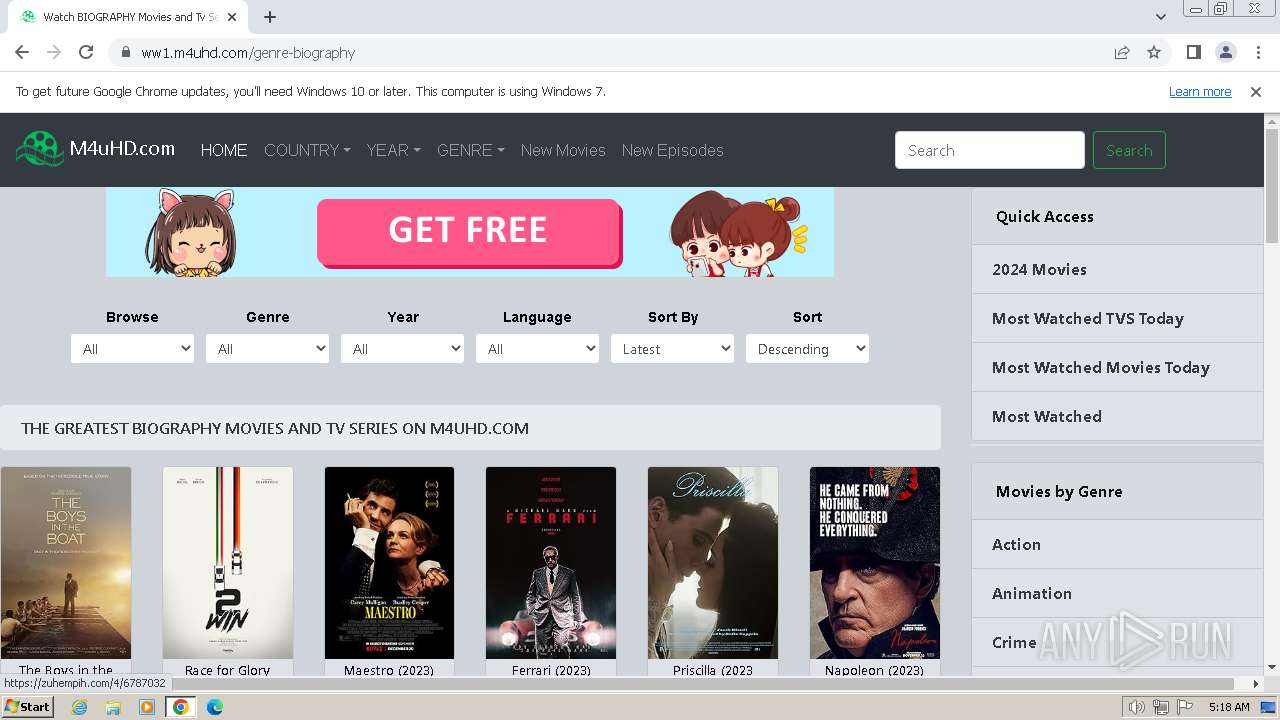Screen dimensions: 1280x720
Task: Open the Sort By dropdown showing Latest
Action: tap(672, 349)
